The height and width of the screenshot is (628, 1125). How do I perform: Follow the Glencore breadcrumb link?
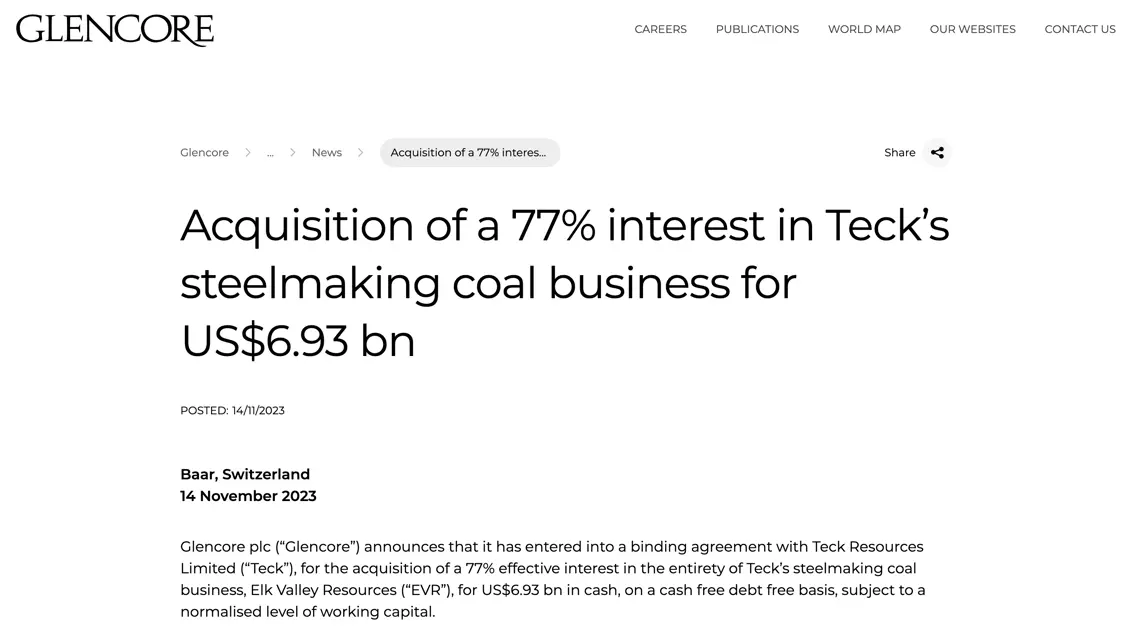click(204, 152)
